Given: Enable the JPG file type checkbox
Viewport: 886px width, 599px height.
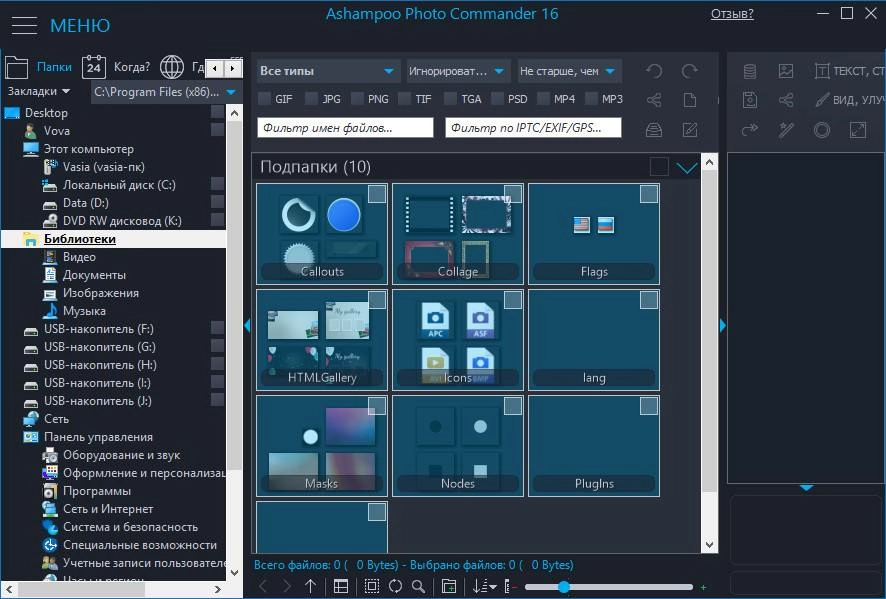Looking at the screenshot, I should (x=311, y=99).
